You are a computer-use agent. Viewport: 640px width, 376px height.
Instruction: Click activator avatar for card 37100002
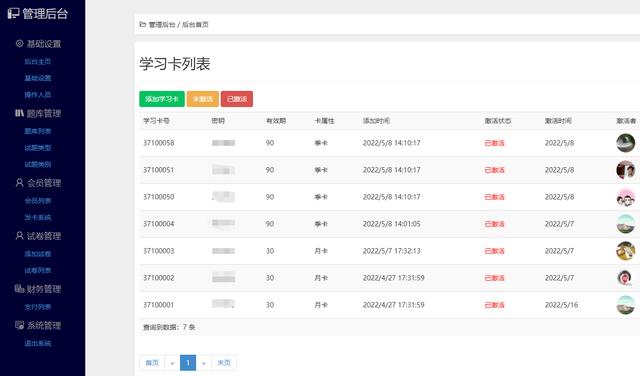click(x=625, y=278)
